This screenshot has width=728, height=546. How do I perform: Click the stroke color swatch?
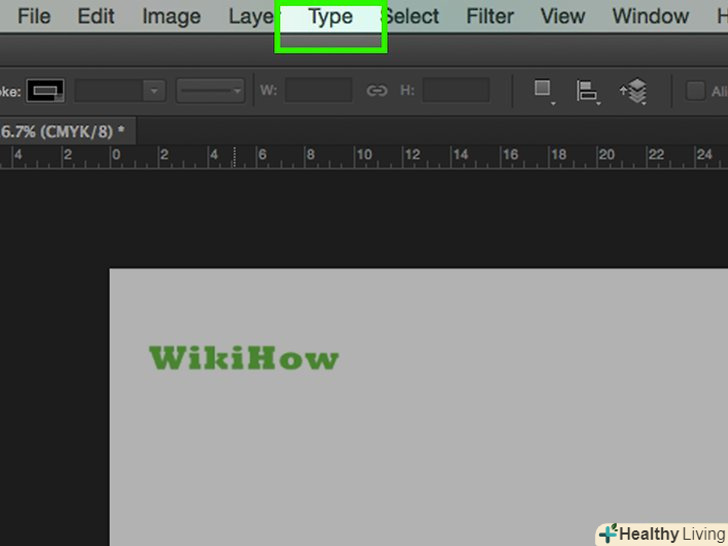45,91
